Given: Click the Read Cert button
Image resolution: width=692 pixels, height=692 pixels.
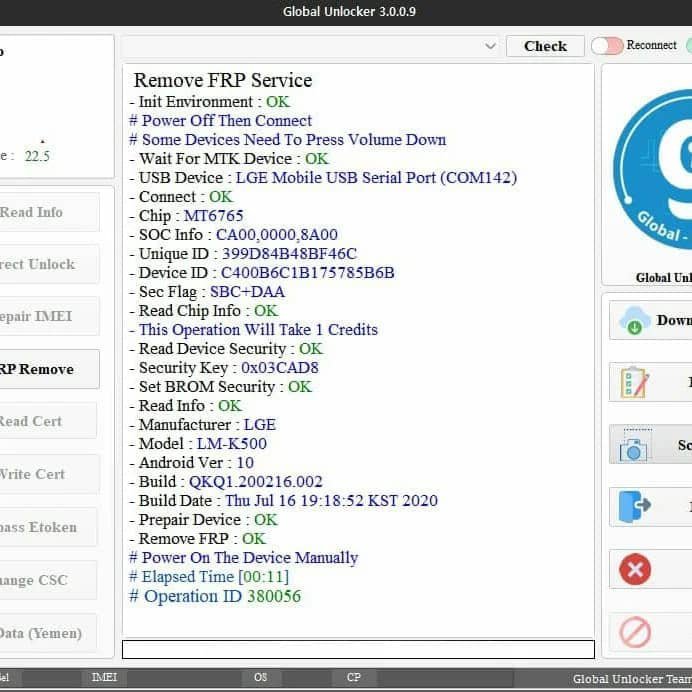Looking at the screenshot, I should click(49, 421).
